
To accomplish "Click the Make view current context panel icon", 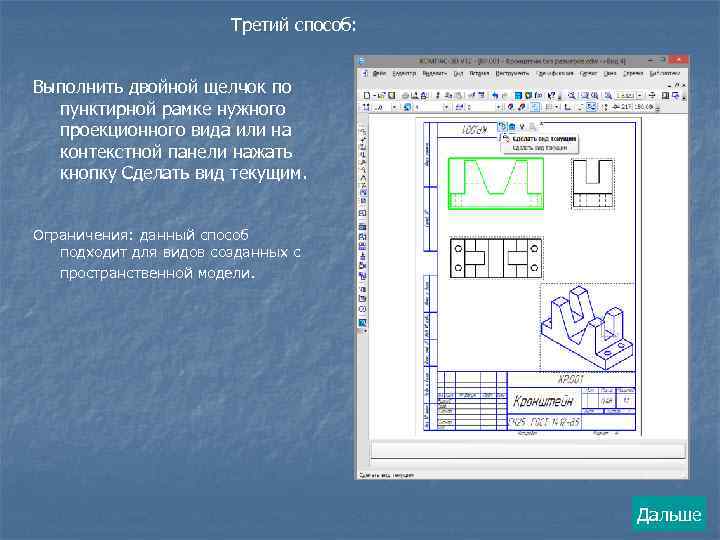I will (502, 126).
